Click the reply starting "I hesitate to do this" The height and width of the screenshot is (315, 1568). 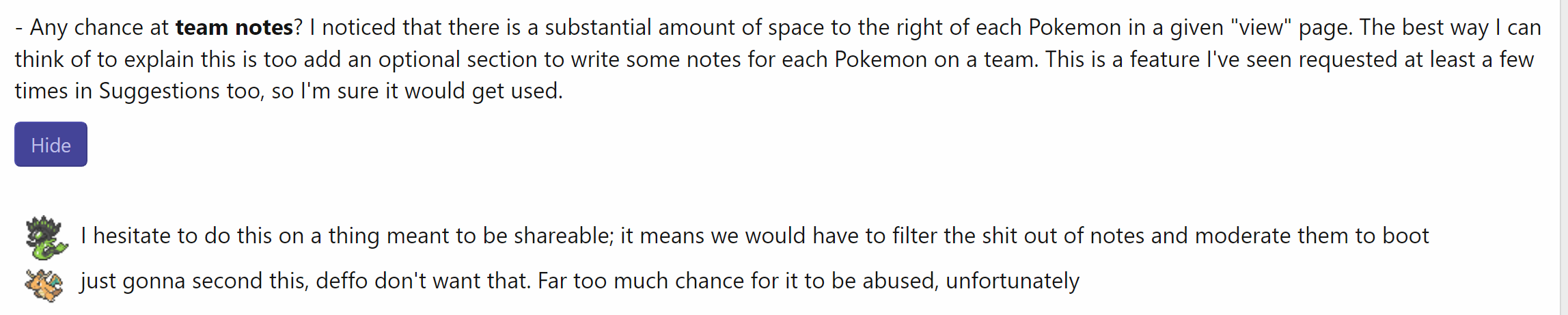[x=754, y=236]
